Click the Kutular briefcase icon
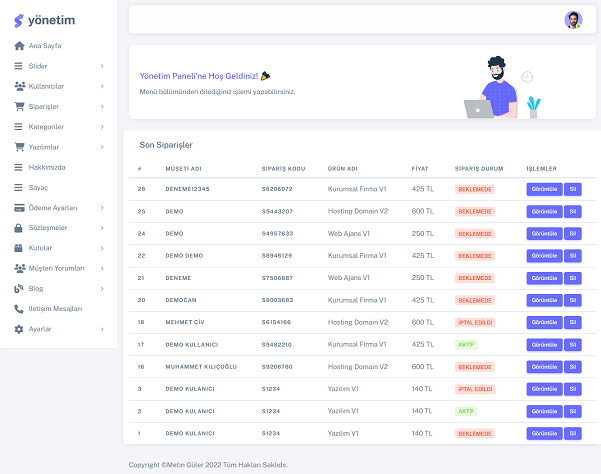 (19, 248)
